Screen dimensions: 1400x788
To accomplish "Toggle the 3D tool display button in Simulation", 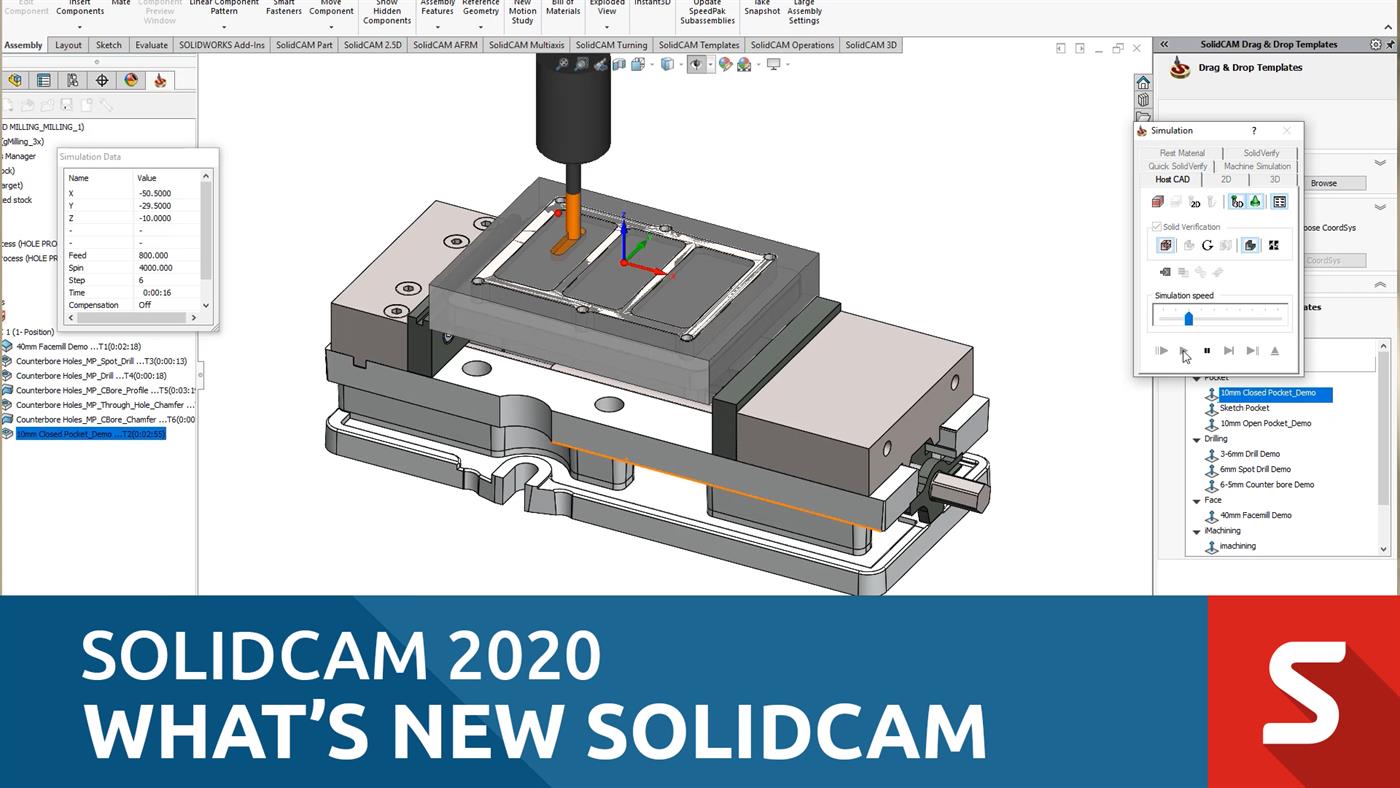I will click(x=1234, y=201).
